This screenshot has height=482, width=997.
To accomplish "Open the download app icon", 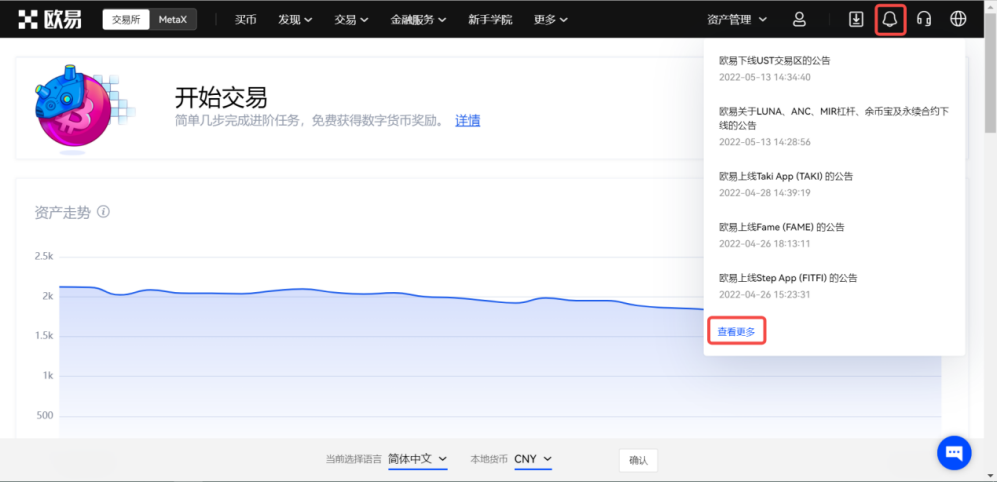I will point(856,19).
